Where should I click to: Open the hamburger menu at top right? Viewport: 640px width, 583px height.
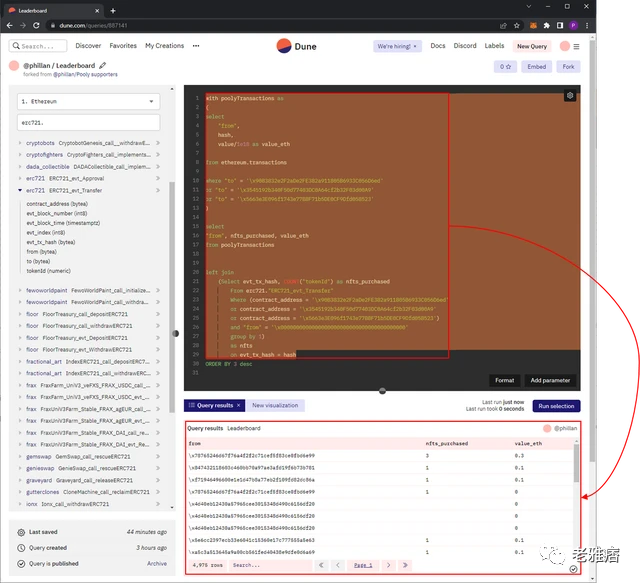[x=576, y=47]
